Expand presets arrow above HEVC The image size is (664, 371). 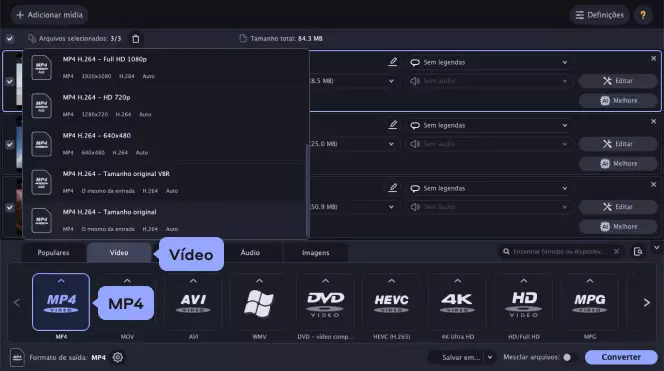click(391, 281)
